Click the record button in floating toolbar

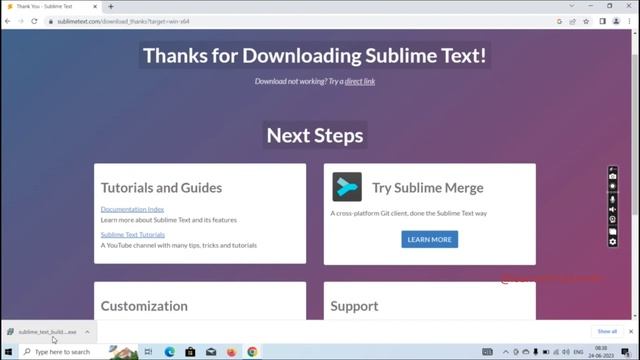point(613,187)
